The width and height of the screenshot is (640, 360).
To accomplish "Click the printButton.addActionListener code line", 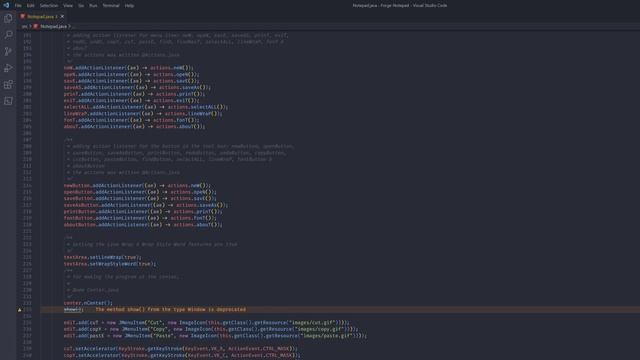I will (x=143, y=211).
